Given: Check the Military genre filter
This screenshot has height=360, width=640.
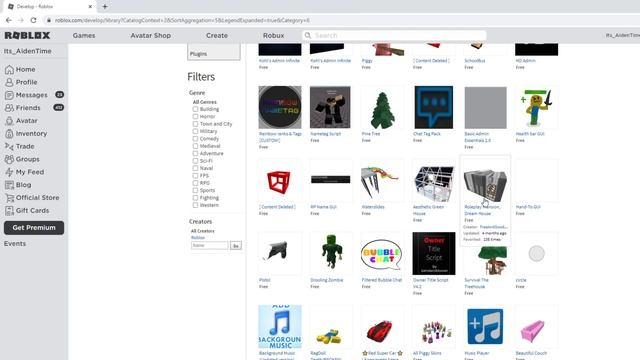Looking at the screenshot, I should 195,131.
